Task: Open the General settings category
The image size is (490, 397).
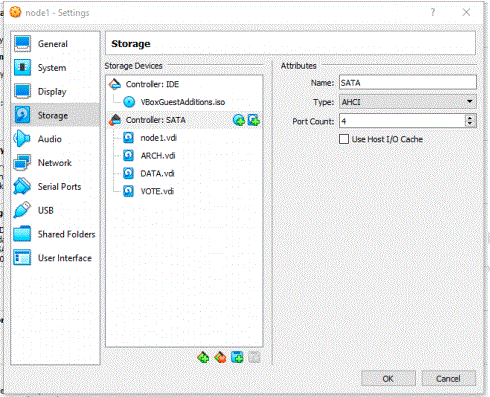Action: [x=55, y=44]
